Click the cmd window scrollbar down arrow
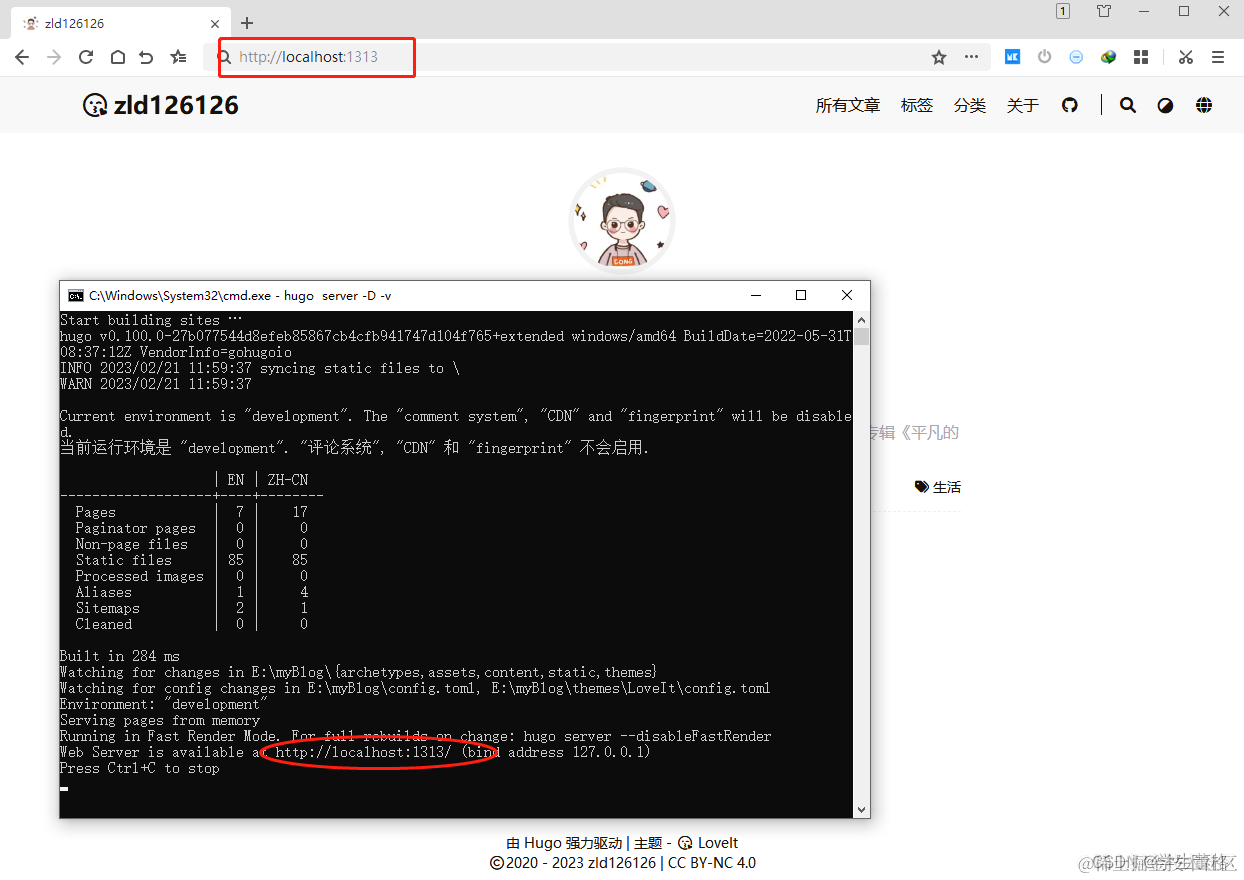Screen dimensions: 1244x880 861,809
